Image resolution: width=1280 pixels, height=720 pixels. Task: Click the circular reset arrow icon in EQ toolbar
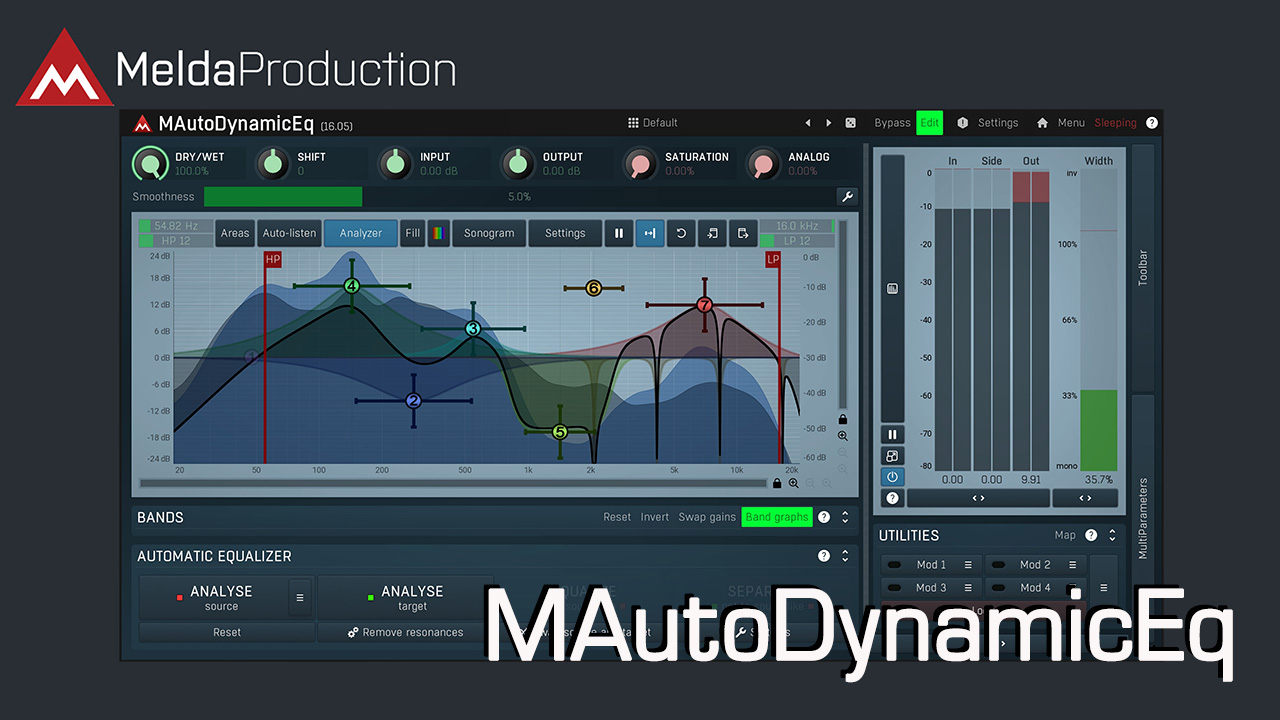681,233
